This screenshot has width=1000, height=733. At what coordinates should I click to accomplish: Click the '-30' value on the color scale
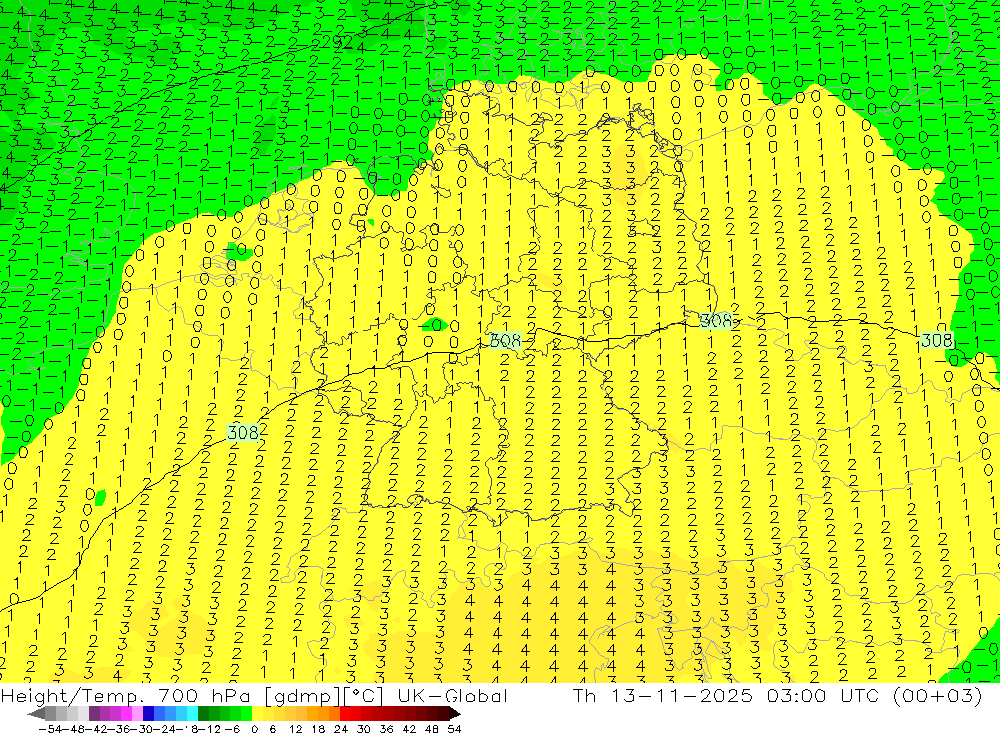pyautogui.click(x=142, y=729)
